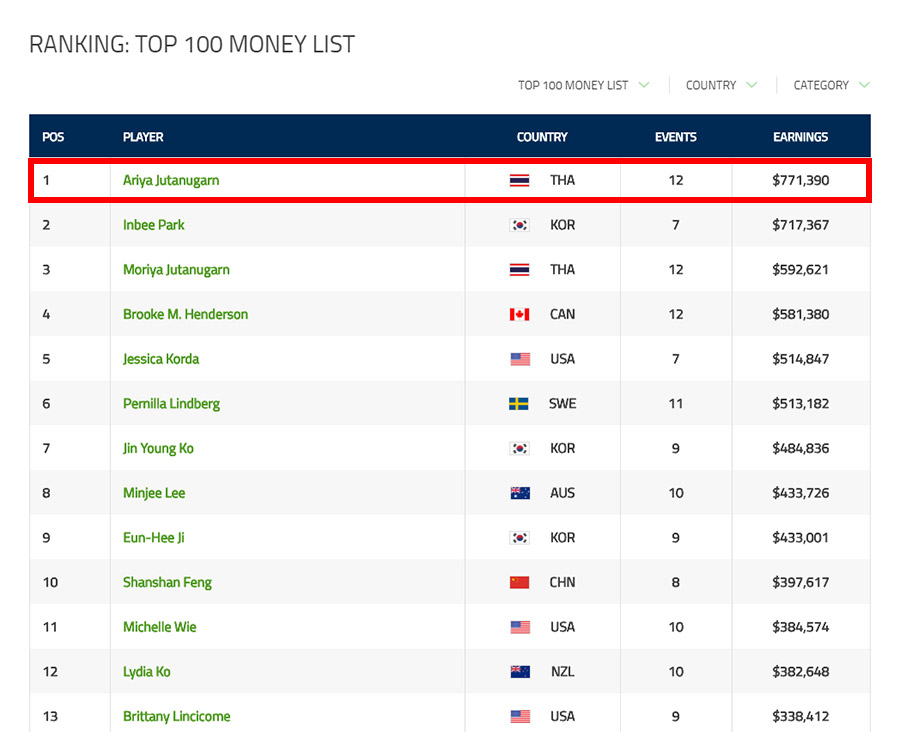Click the Thailand flag in Ariya Jutanugarn's row
This screenshot has width=900, height=732.
pyautogui.click(x=519, y=180)
